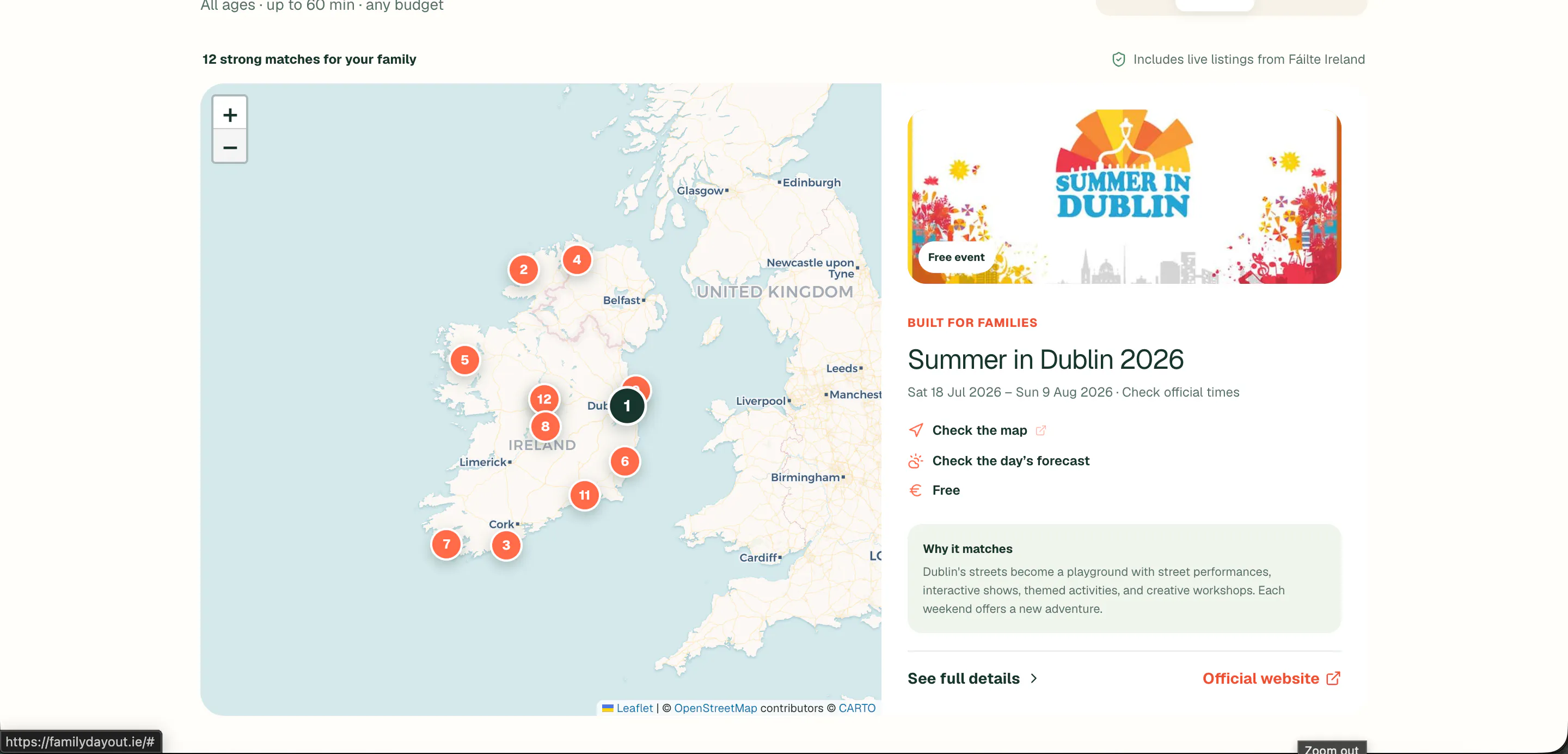Select map marker number 12
This screenshot has width=1568, height=754.
click(x=543, y=399)
